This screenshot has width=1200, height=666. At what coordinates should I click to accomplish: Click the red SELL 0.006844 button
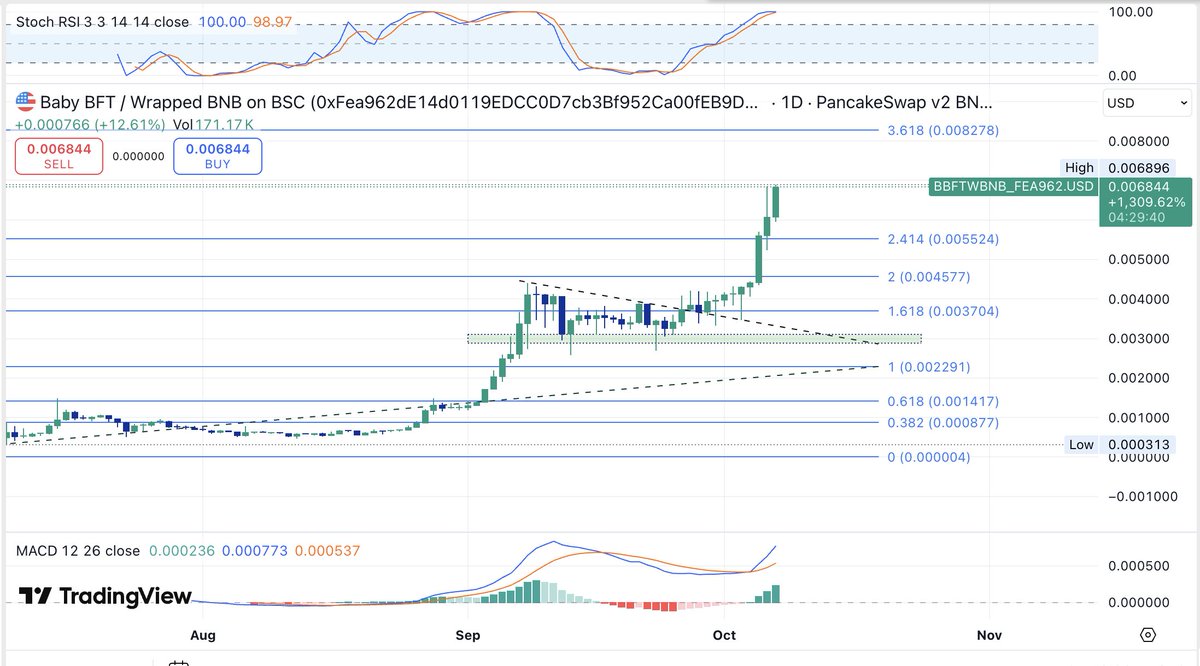click(x=57, y=156)
